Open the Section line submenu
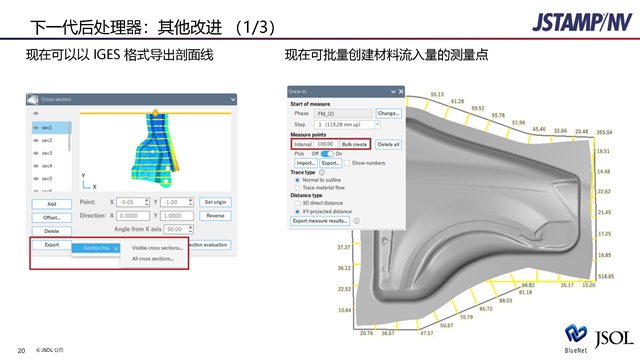The width and height of the screenshot is (640, 360). (x=96, y=248)
